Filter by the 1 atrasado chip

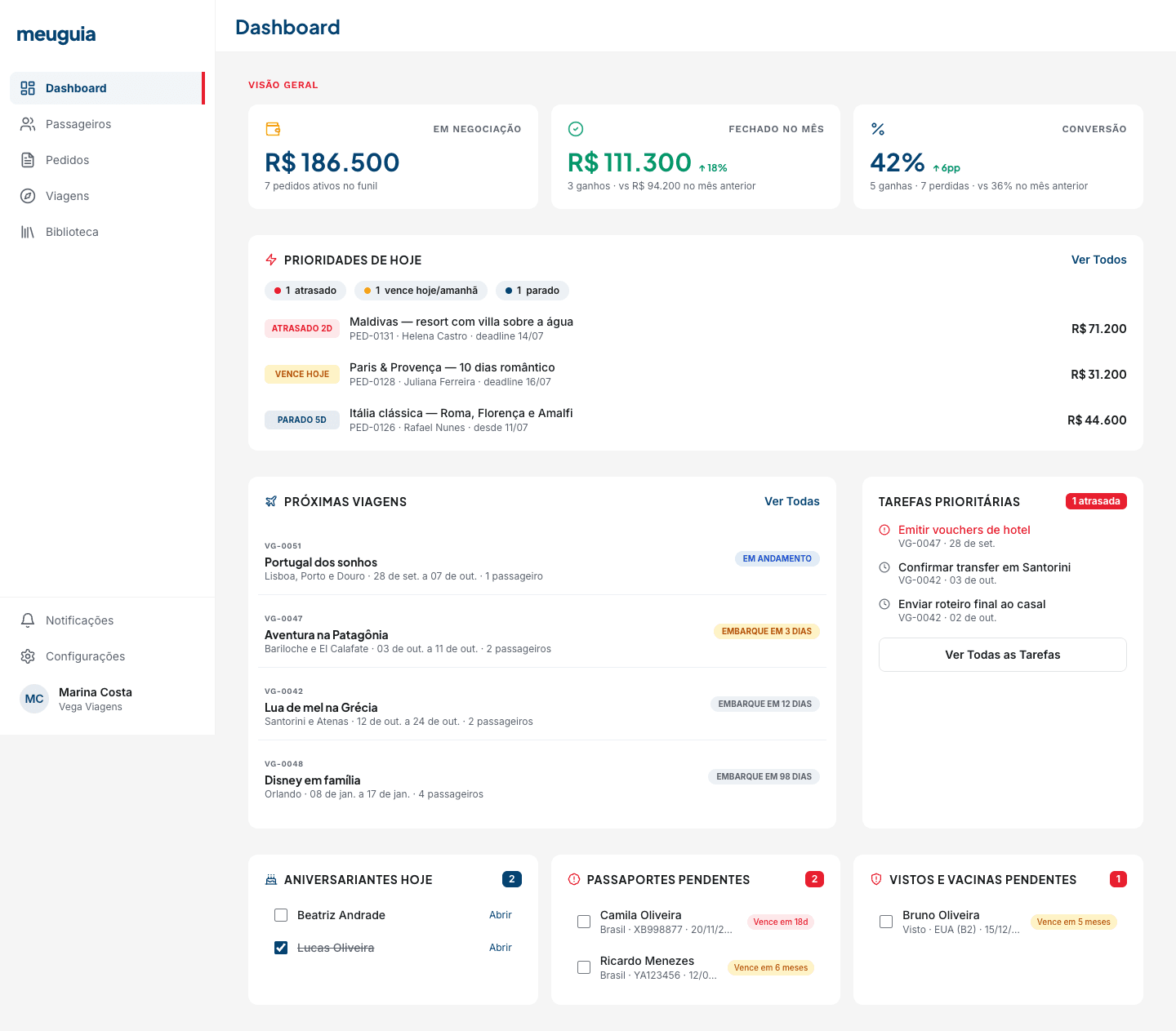[305, 291]
